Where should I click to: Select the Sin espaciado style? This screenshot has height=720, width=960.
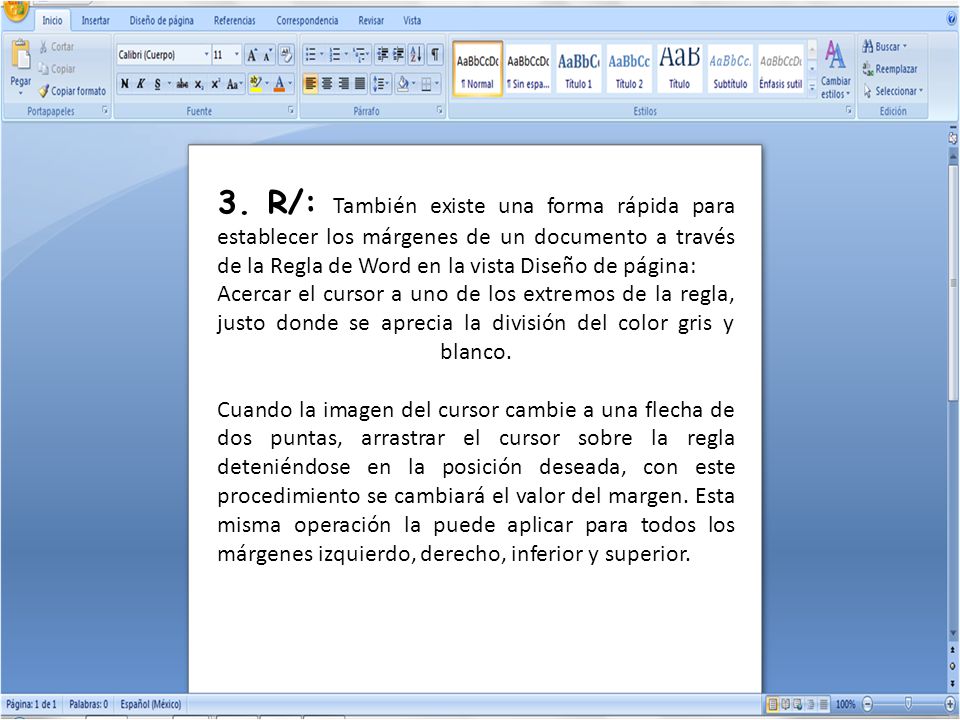click(528, 69)
